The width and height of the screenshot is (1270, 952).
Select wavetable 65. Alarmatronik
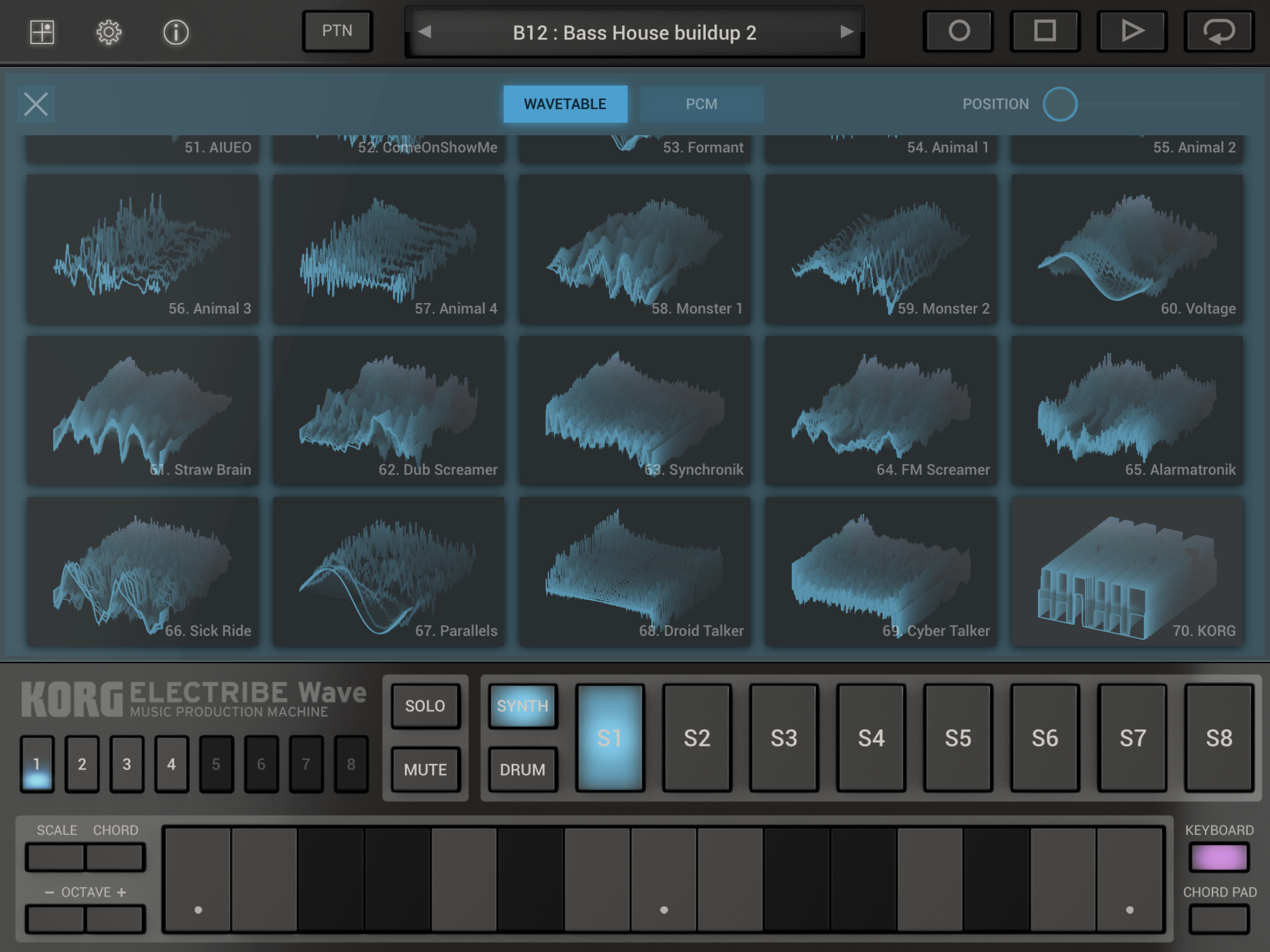point(1127,410)
